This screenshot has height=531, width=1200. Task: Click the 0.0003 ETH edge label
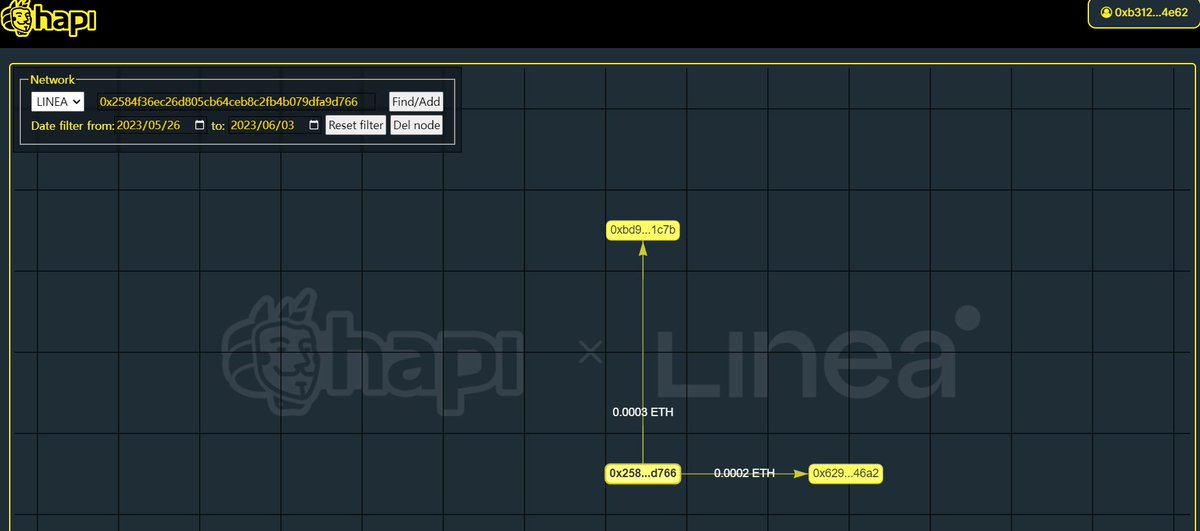pyautogui.click(x=643, y=412)
